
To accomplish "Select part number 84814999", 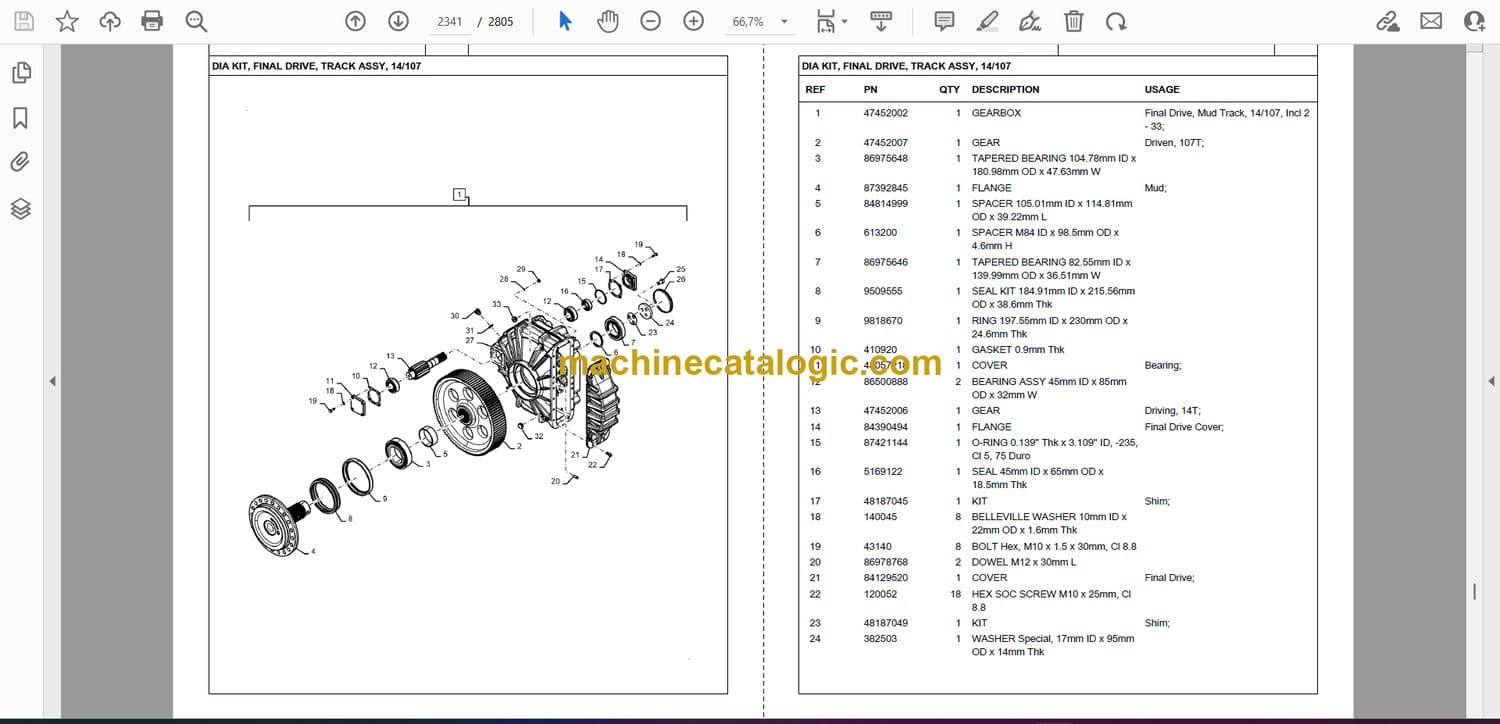I will point(886,204).
